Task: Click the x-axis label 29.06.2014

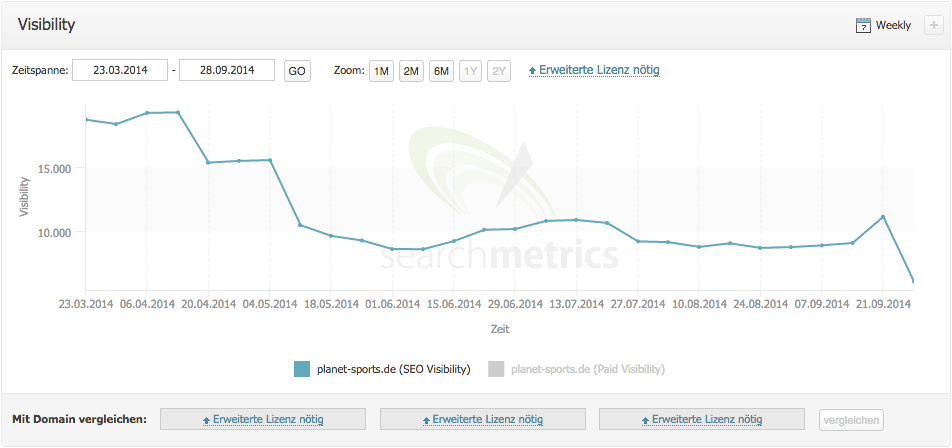Action: pos(515,304)
